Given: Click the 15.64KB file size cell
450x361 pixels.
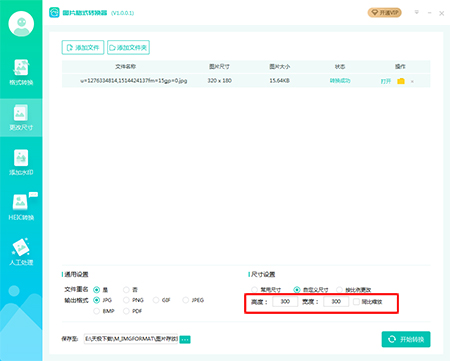Looking at the screenshot, I should (279, 81).
